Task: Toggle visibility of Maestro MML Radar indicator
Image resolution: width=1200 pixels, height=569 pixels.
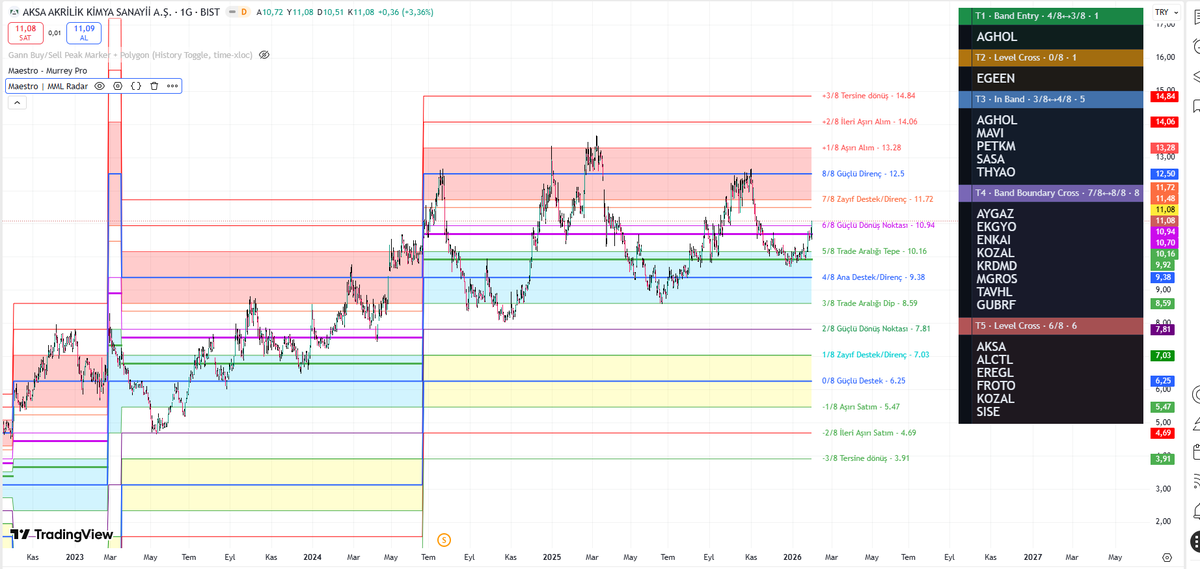Action: click(x=100, y=86)
